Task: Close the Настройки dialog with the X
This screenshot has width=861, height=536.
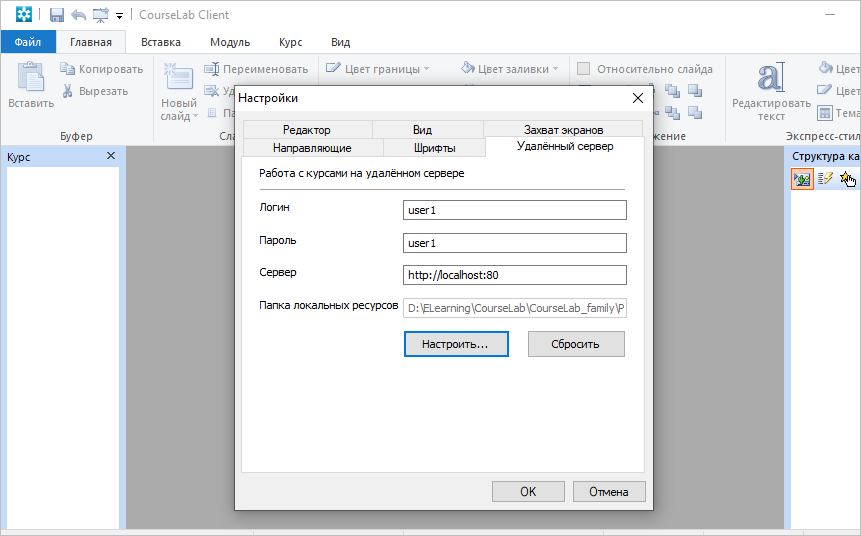Action: coord(638,98)
